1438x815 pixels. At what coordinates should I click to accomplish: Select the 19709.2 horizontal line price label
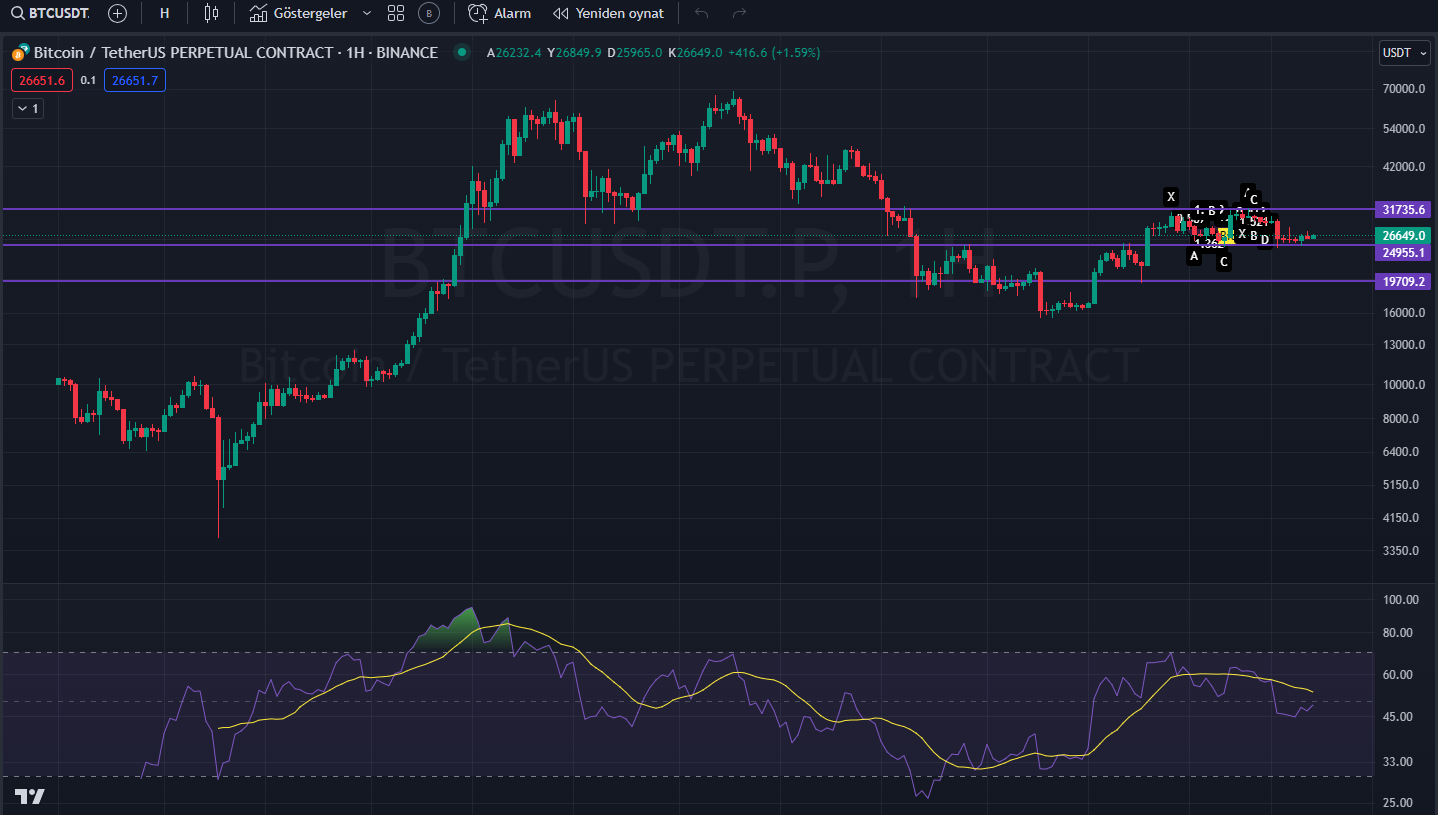(x=1404, y=282)
